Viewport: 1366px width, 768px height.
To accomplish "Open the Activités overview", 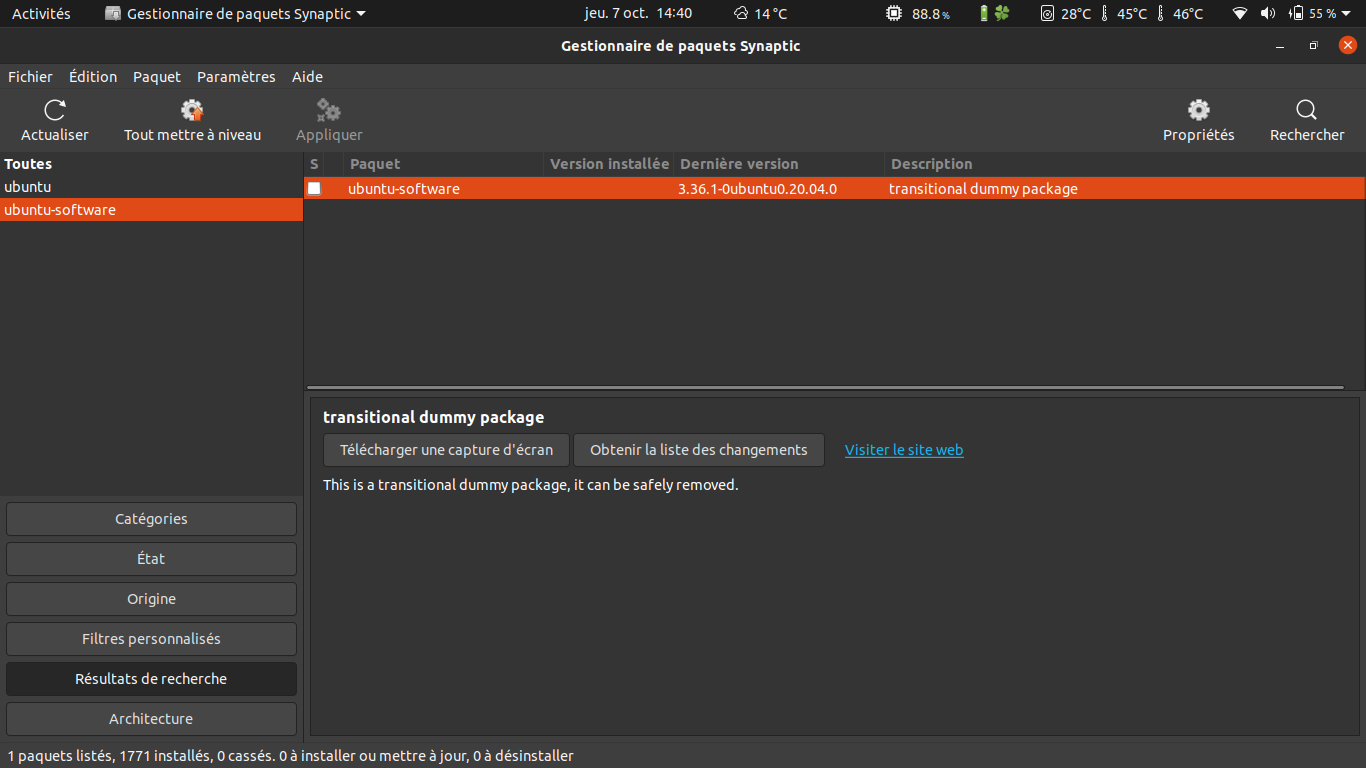I will pyautogui.click(x=41, y=14).
